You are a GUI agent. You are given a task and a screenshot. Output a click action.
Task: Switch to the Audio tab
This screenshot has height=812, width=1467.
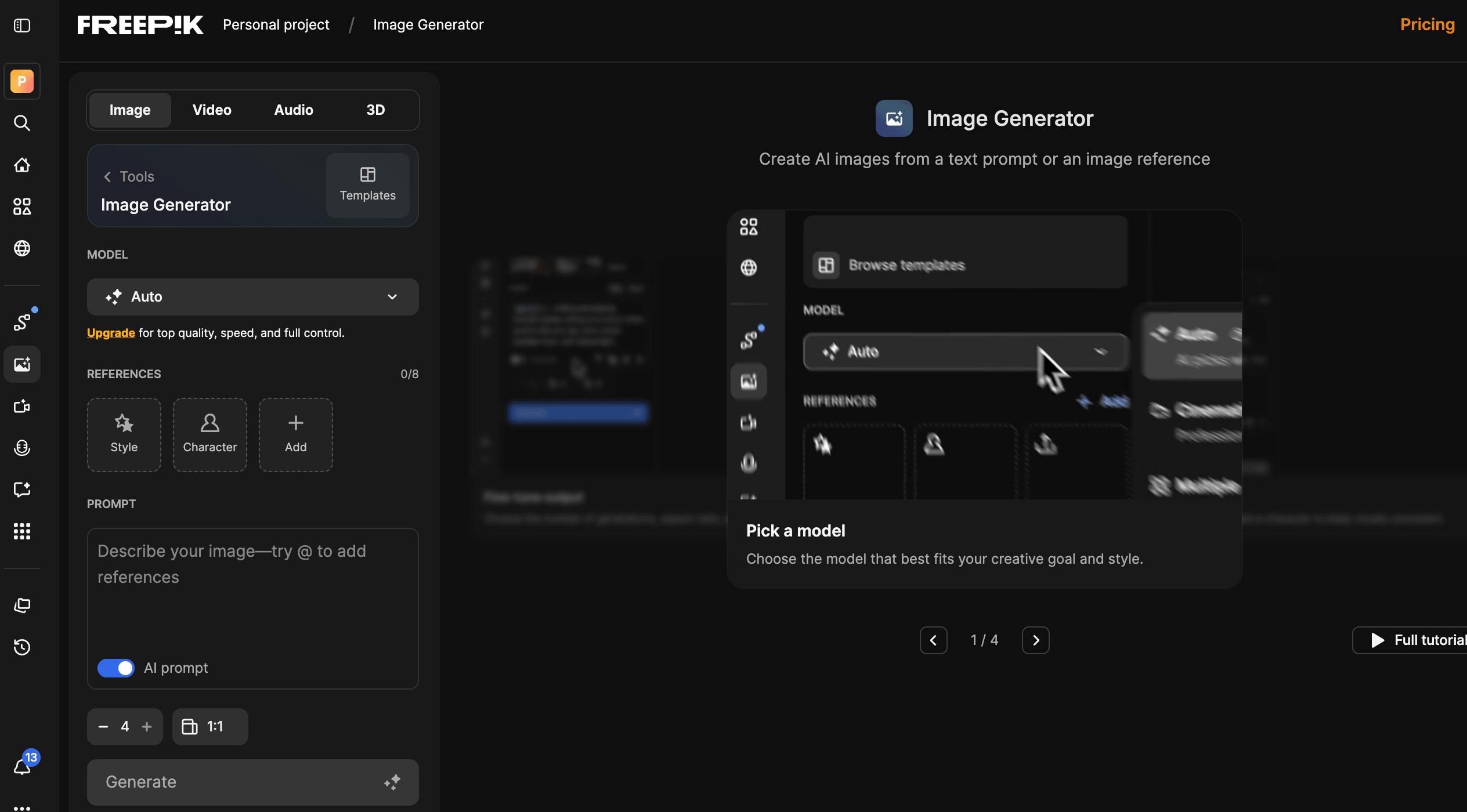(294, 110)
